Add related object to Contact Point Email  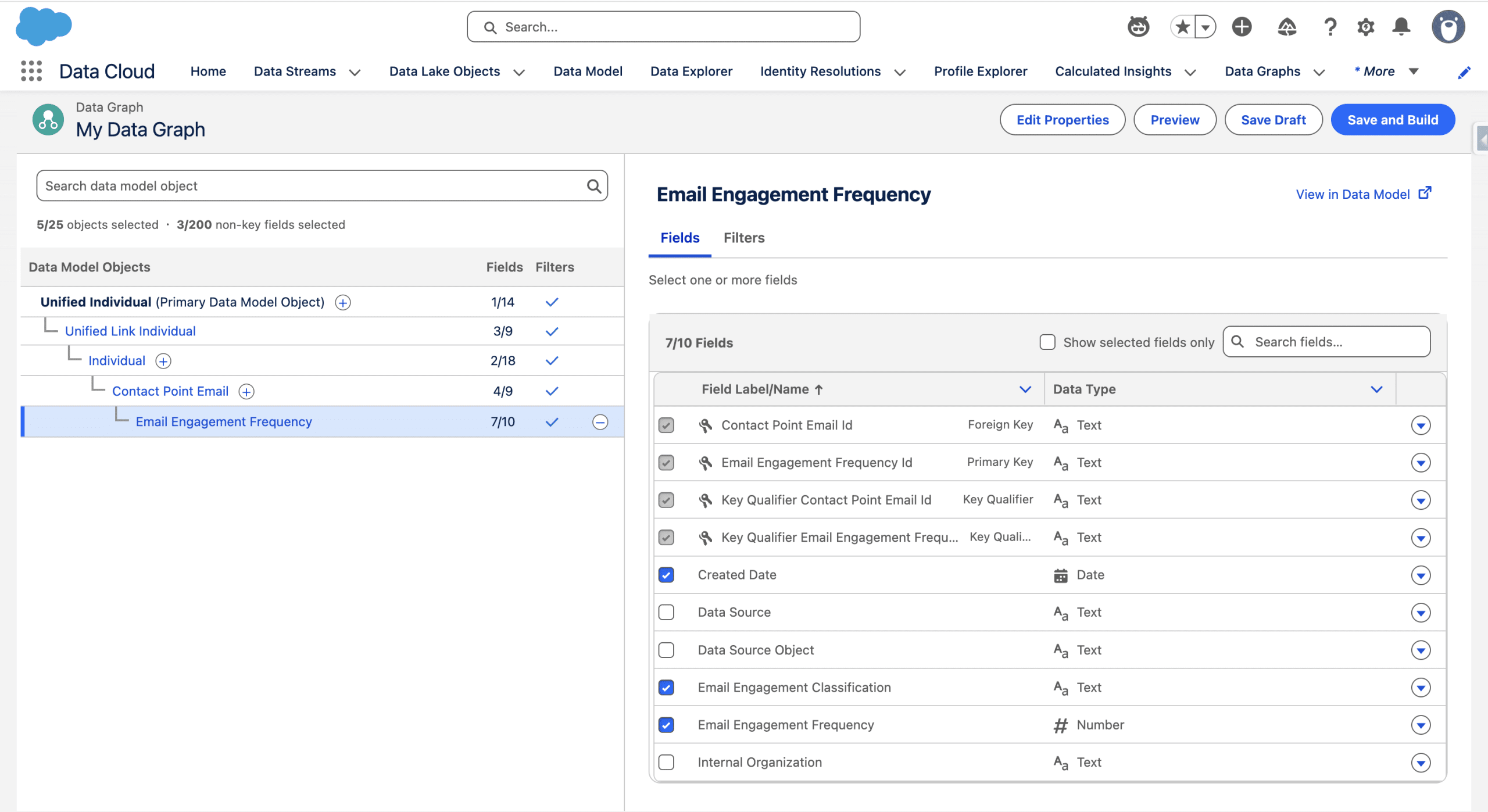tap(246, 392)
